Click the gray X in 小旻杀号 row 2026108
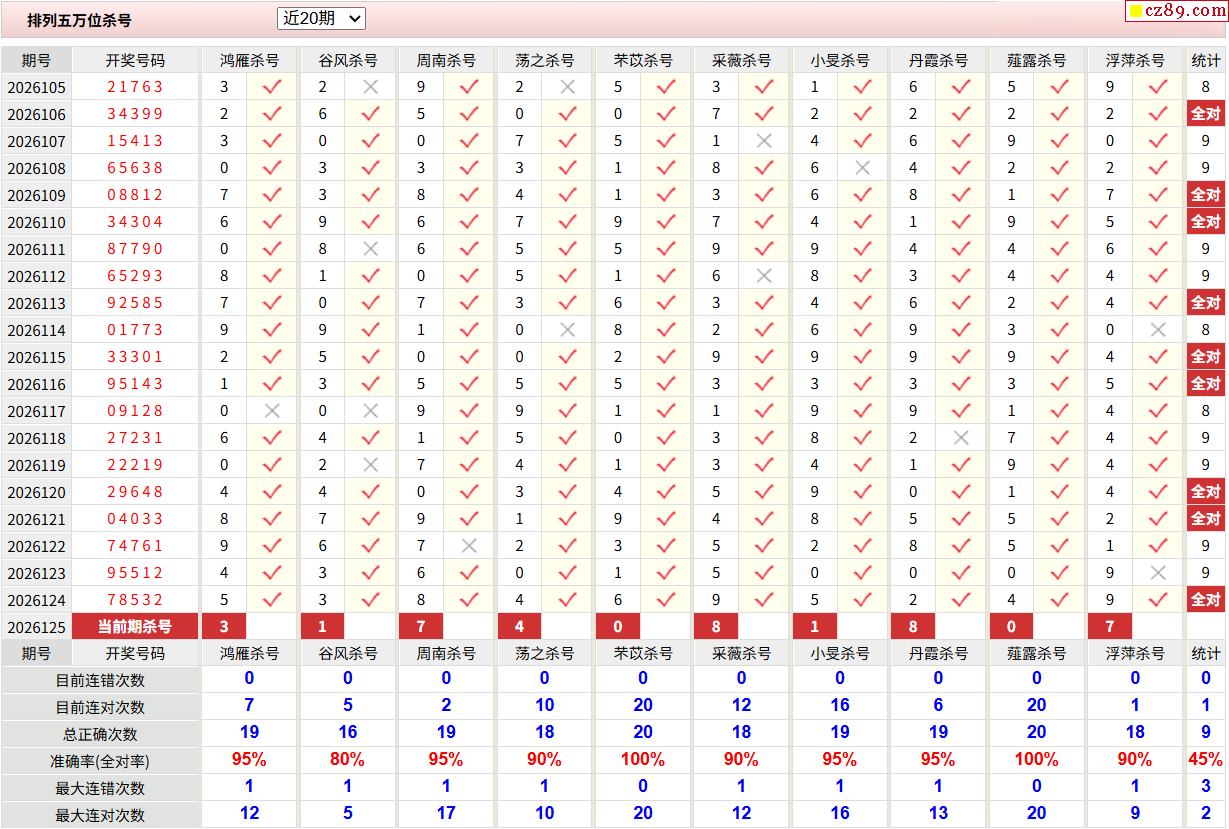Screen dimensions: 1229x829 pos(862,168)
